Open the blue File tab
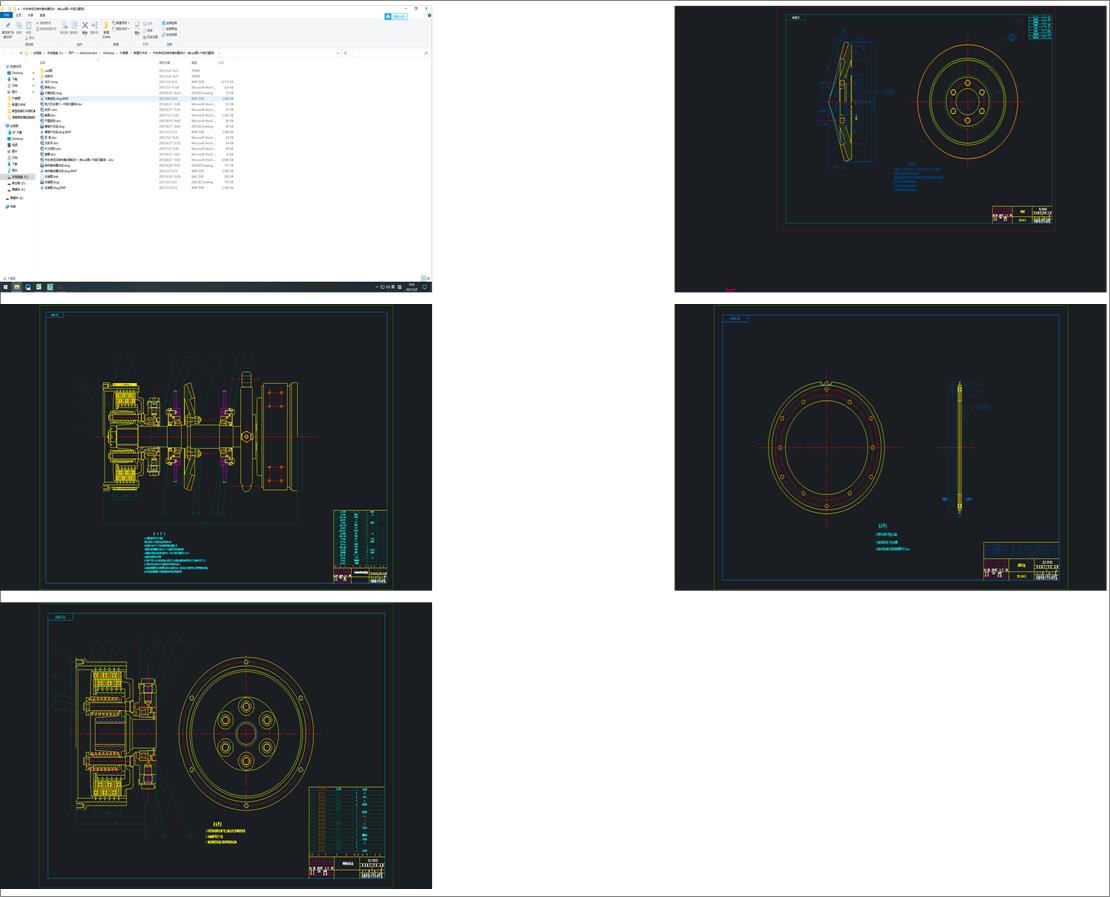Screen dimensions: 1110x897 (6, 16)
